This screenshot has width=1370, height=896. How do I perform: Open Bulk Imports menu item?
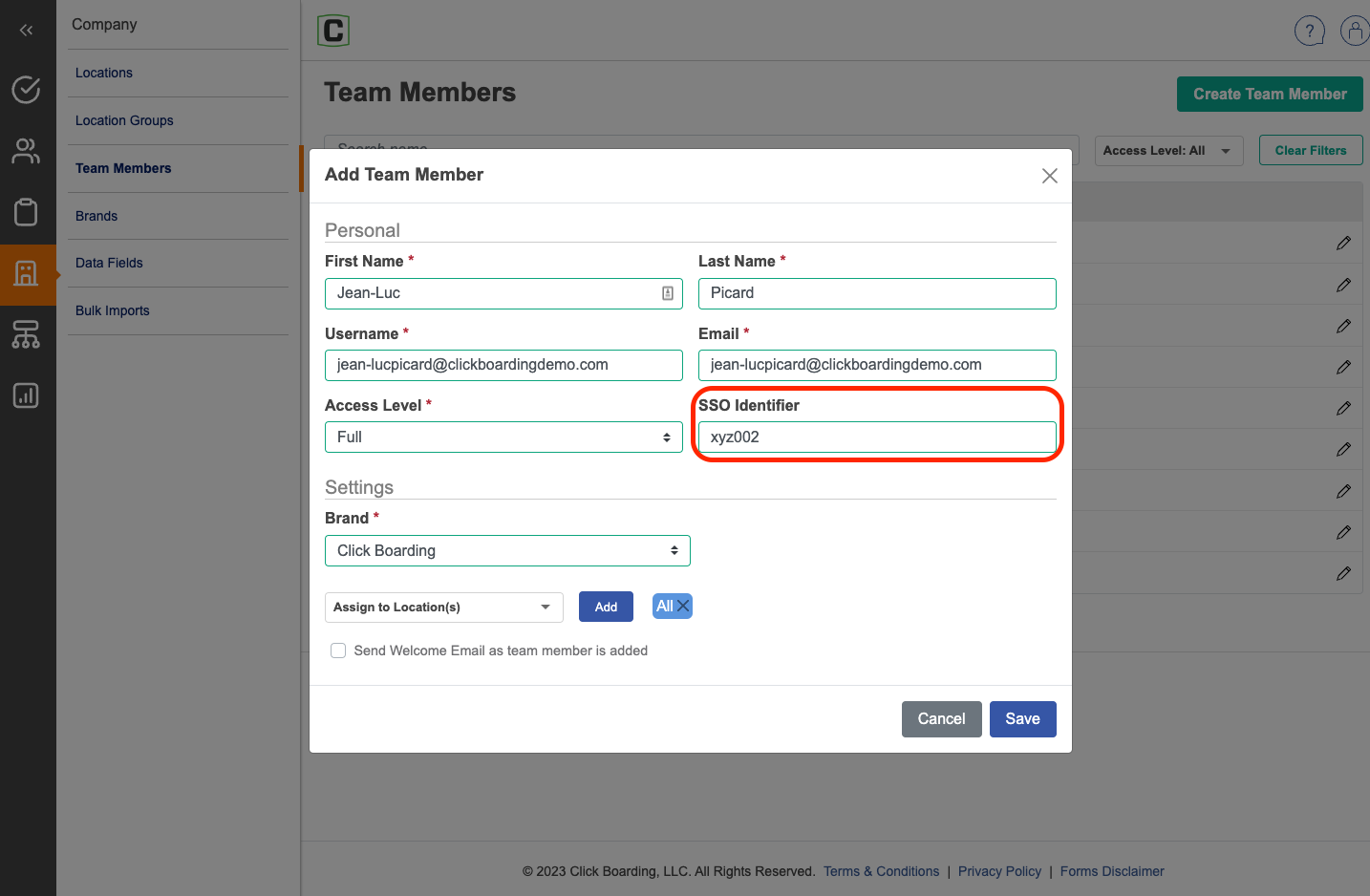[x=113, y=310]
